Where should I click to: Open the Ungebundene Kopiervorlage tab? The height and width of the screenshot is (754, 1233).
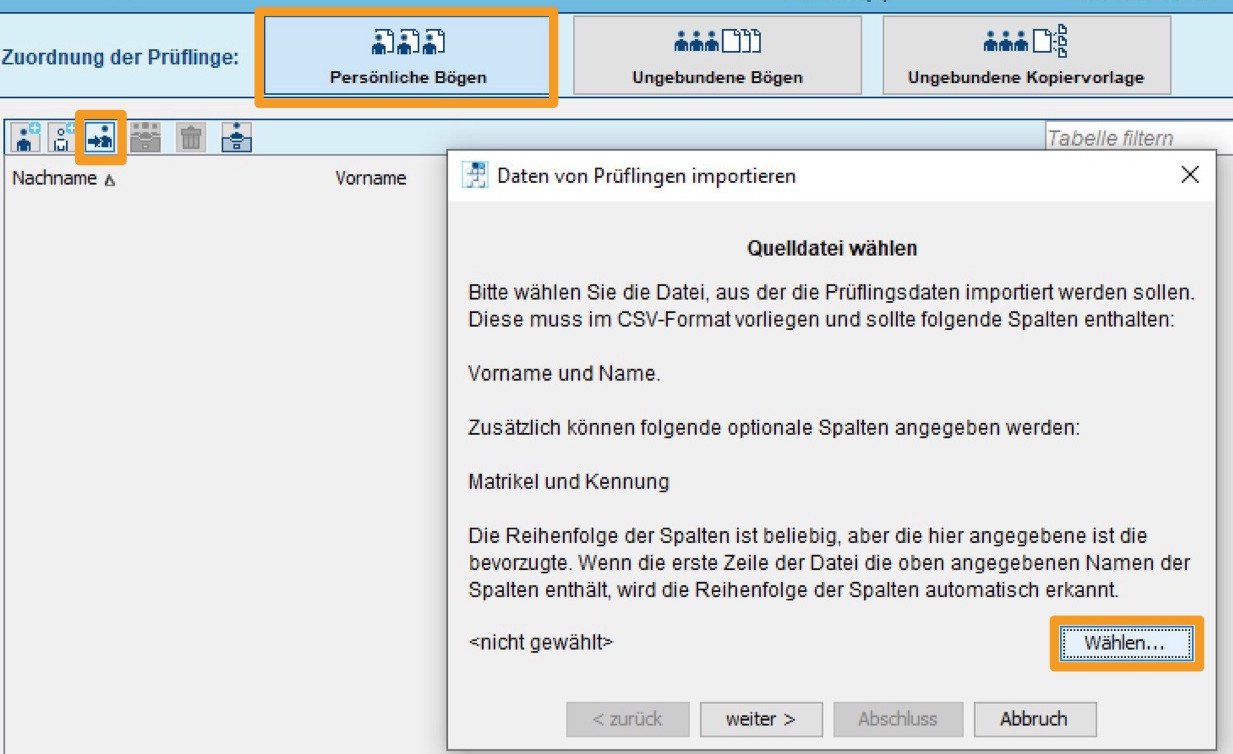[1026, 55]
